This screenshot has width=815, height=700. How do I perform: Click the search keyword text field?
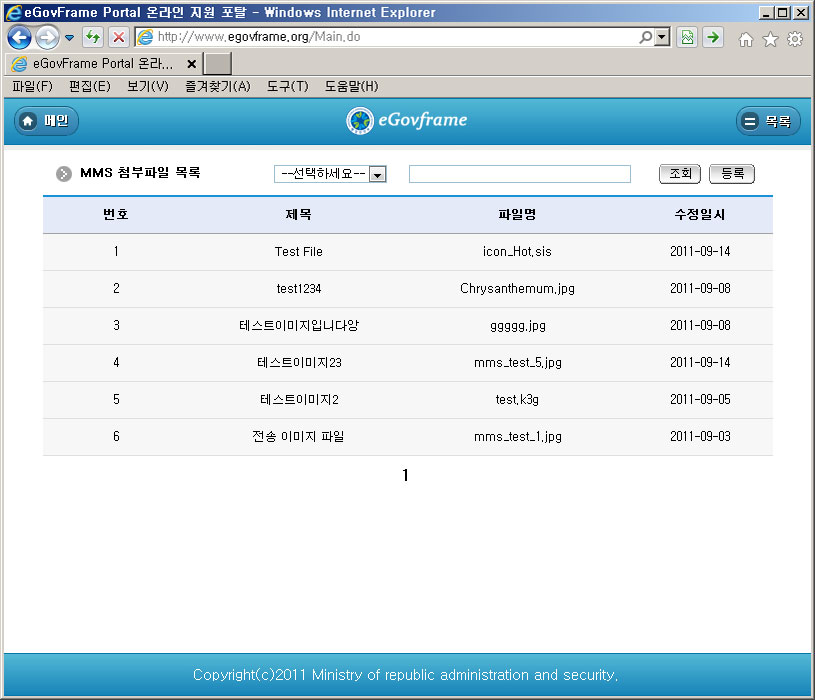tap(519, 174)
